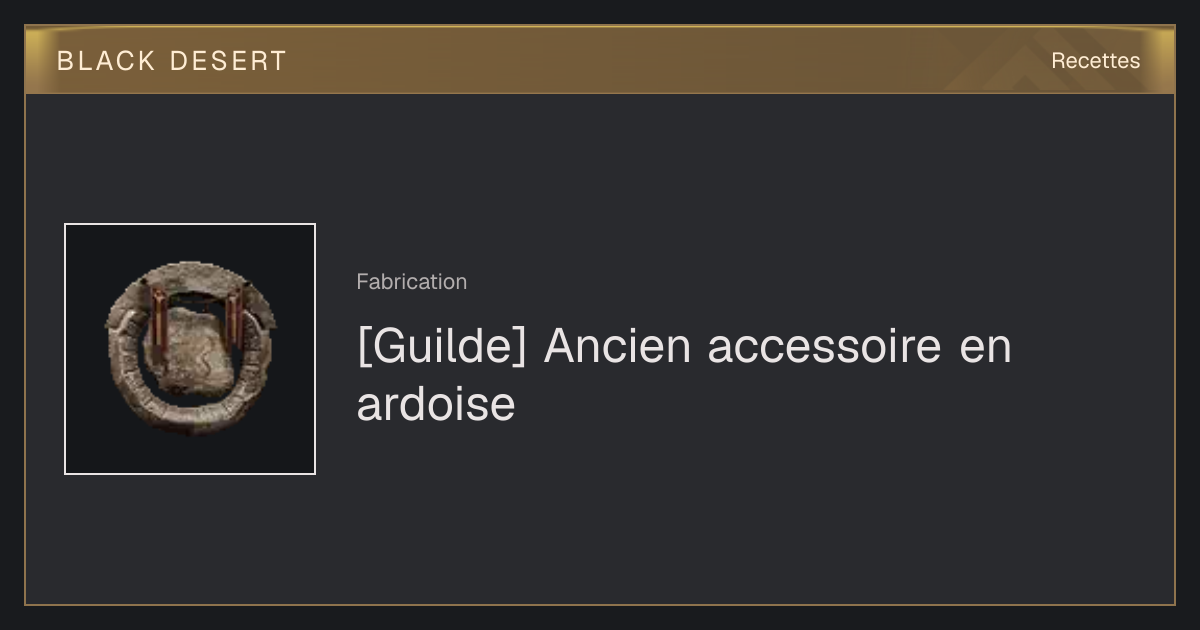Click the word 'Ancien' in the title
The height and width of the screenshot is (630, 1200).
click(x=617, y=347)
